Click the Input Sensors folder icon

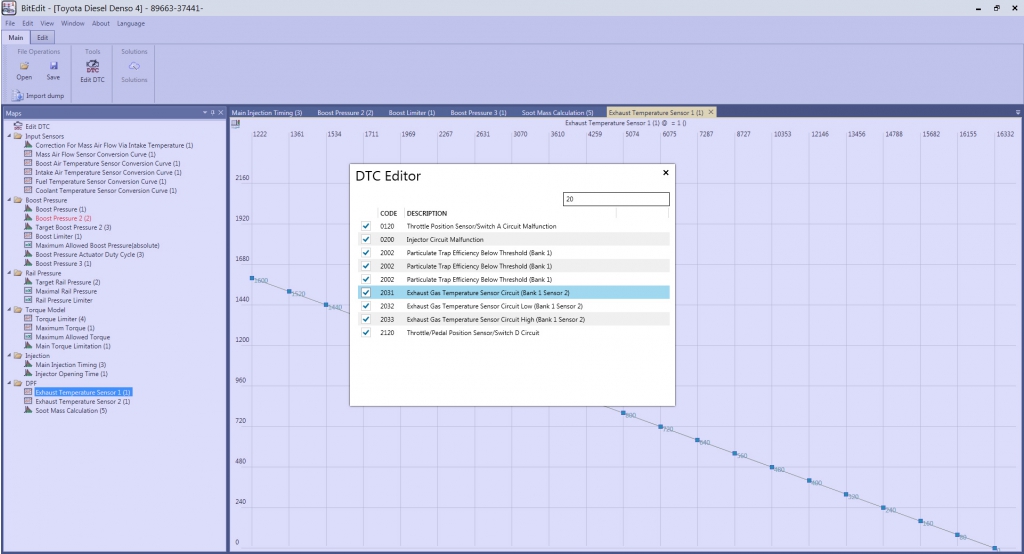[x=18, y=136]
